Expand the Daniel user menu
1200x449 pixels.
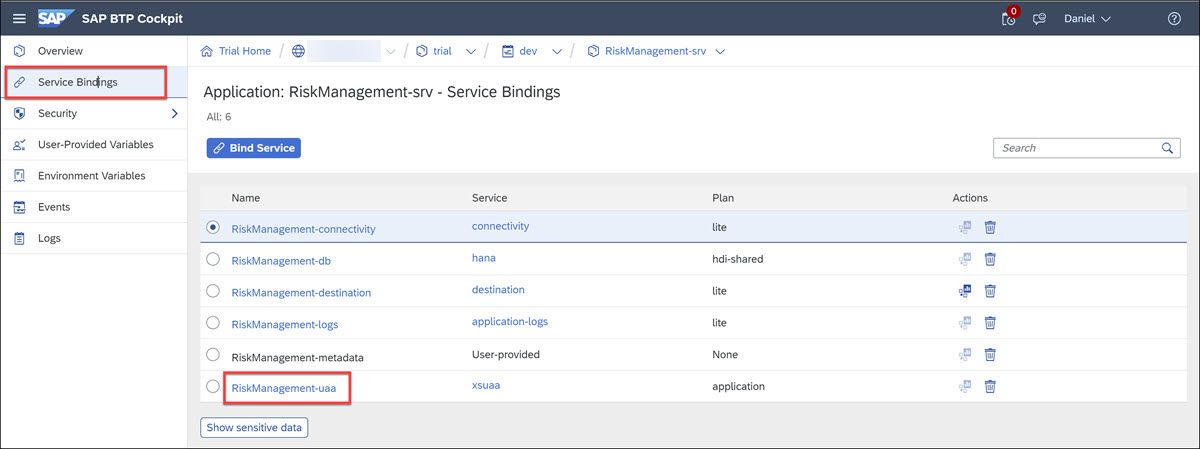coord(1087,19)
